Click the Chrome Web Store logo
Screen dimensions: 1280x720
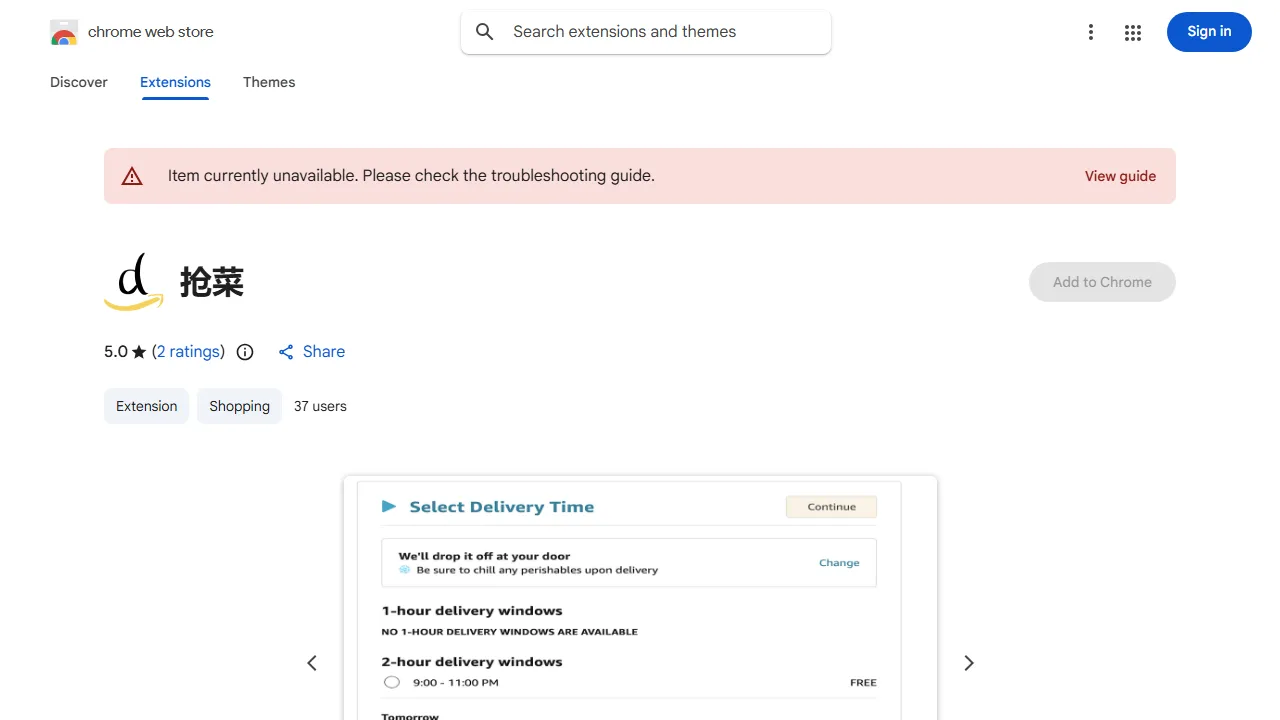[x=64, y=31]
